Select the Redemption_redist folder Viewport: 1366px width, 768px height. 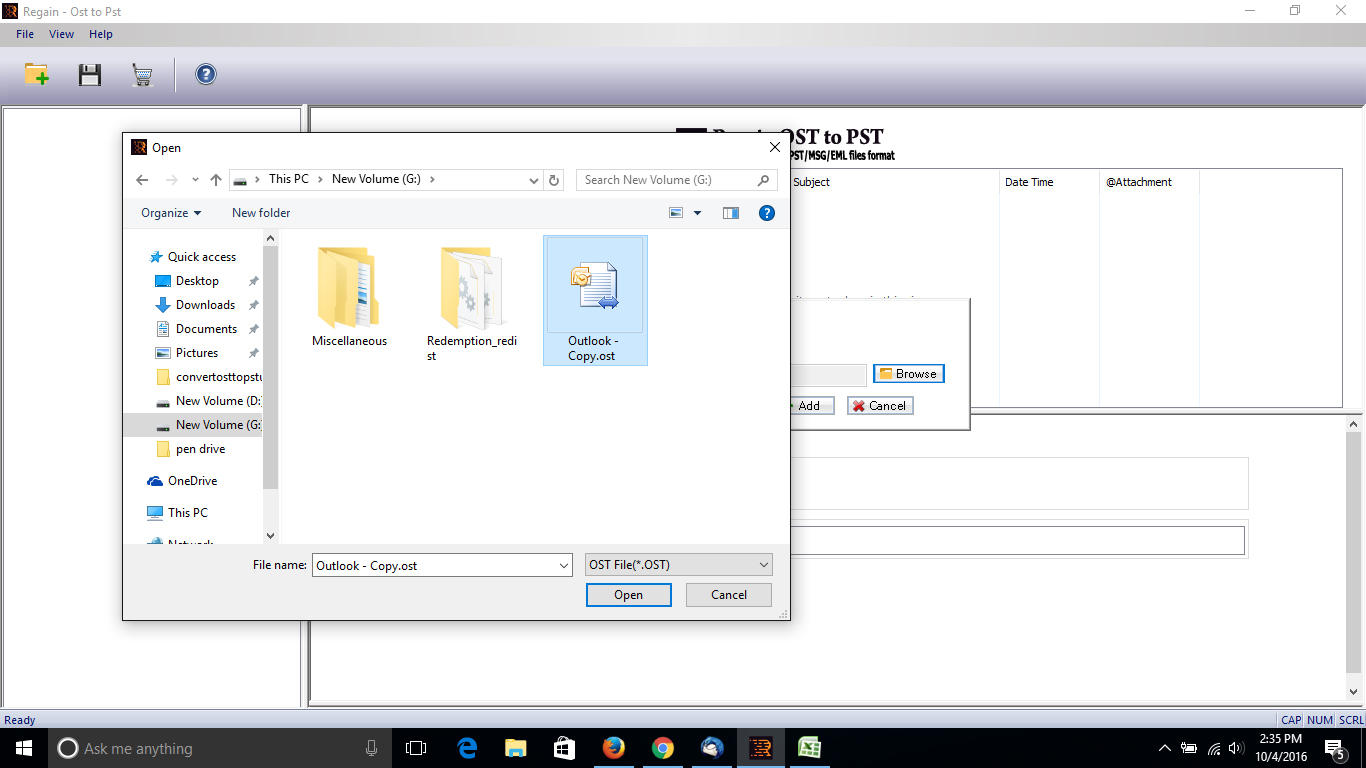click(x=472, y=302)
